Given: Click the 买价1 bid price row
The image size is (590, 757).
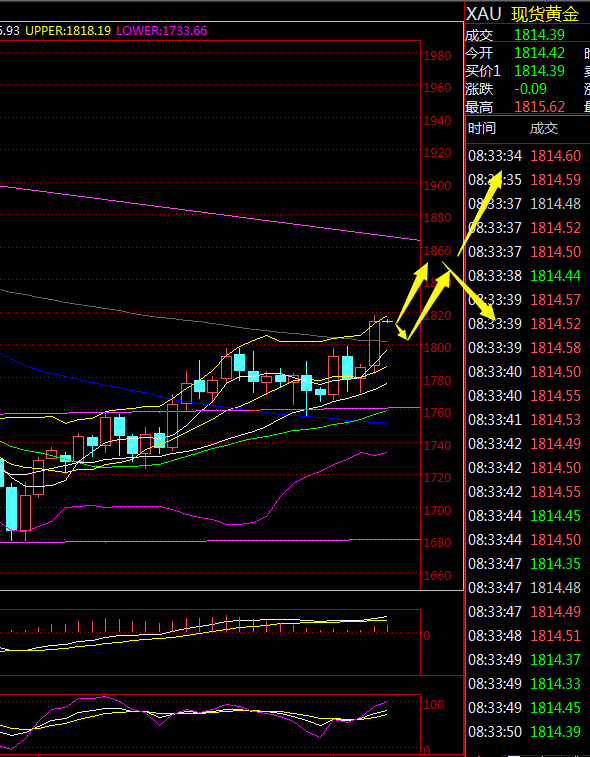Looking at the screenshot, I should pyautogui.click(x=515, y=71).
